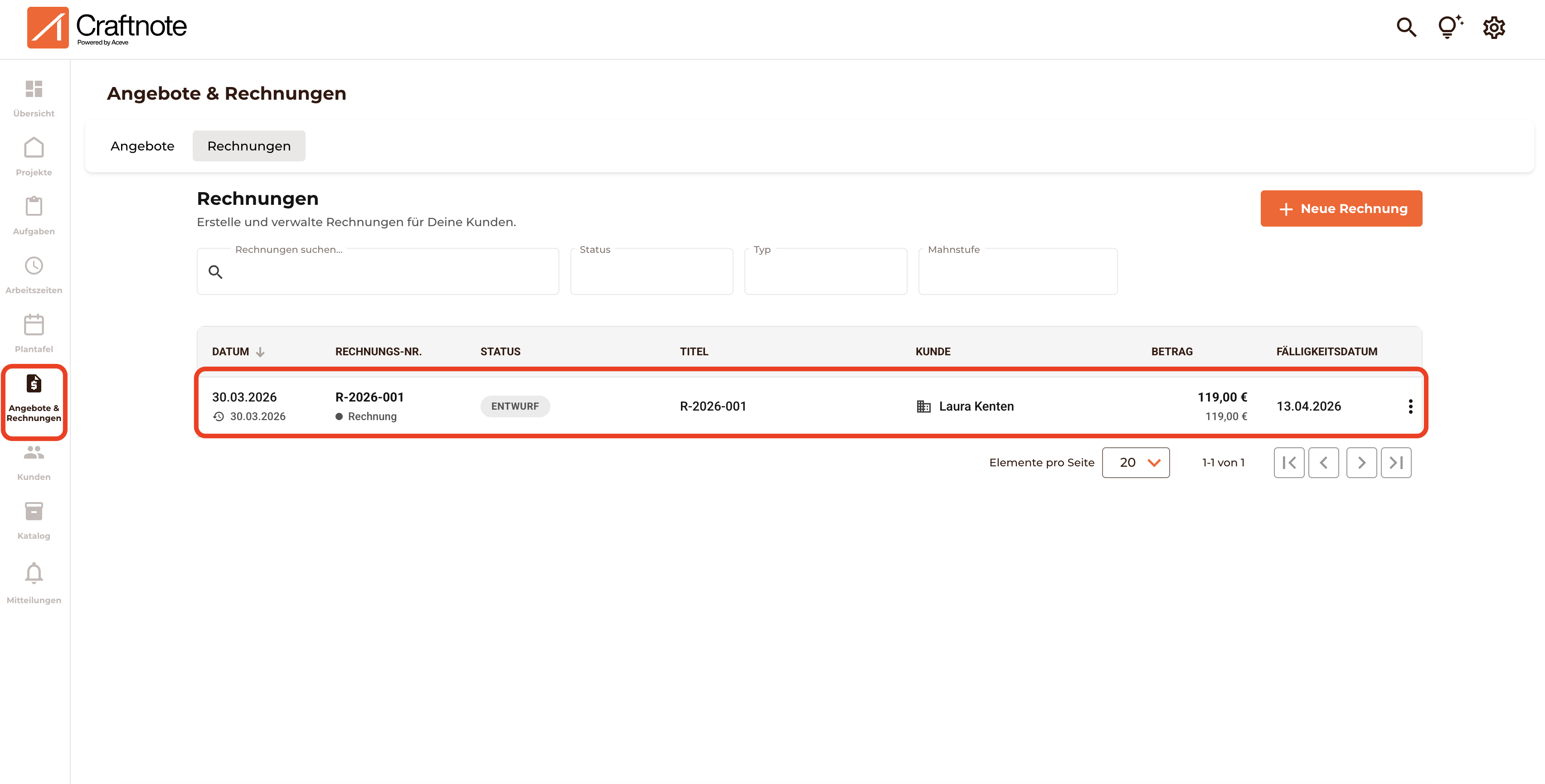Open settings gear icon
Screen dimensions: 1545x784
1493,28
